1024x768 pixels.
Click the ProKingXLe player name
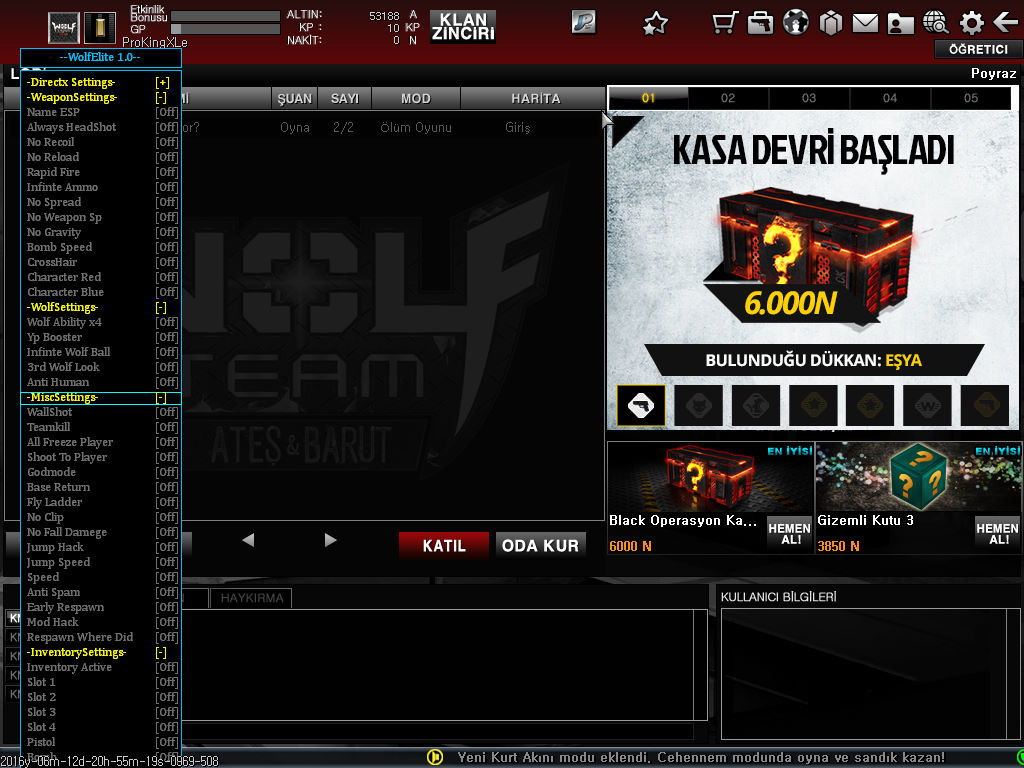coord(155,42)
